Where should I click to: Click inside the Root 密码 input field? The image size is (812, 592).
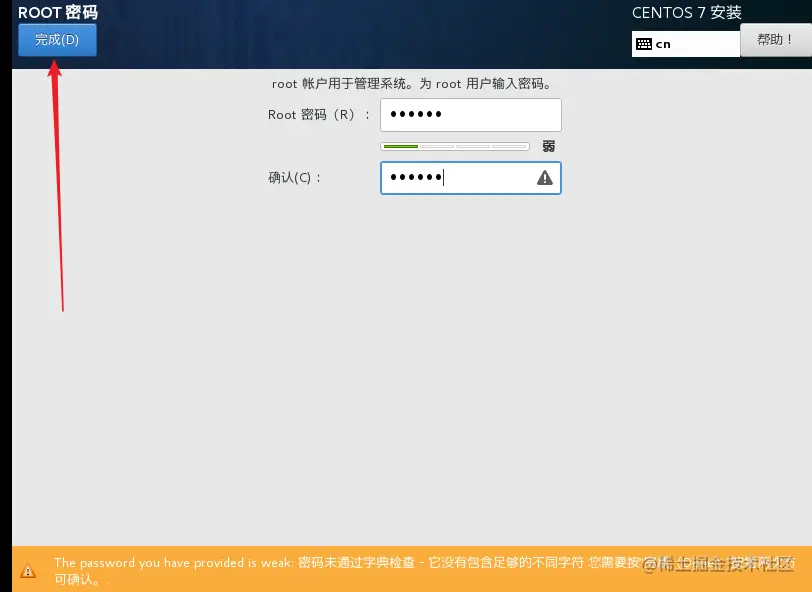[470, 114]
